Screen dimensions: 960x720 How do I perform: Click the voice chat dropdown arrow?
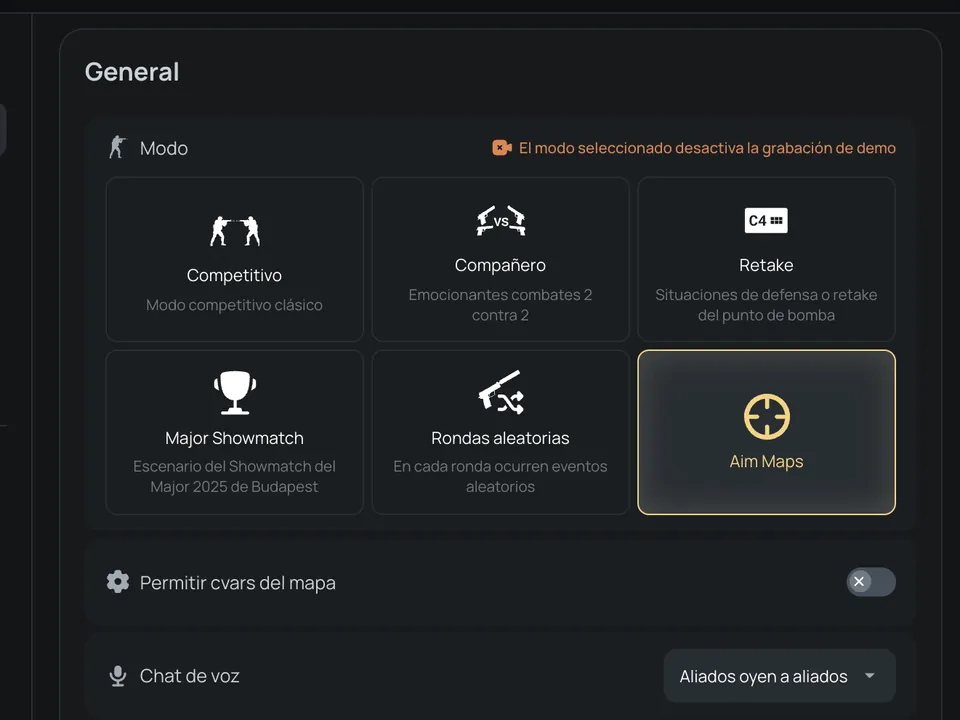point(869,676)
